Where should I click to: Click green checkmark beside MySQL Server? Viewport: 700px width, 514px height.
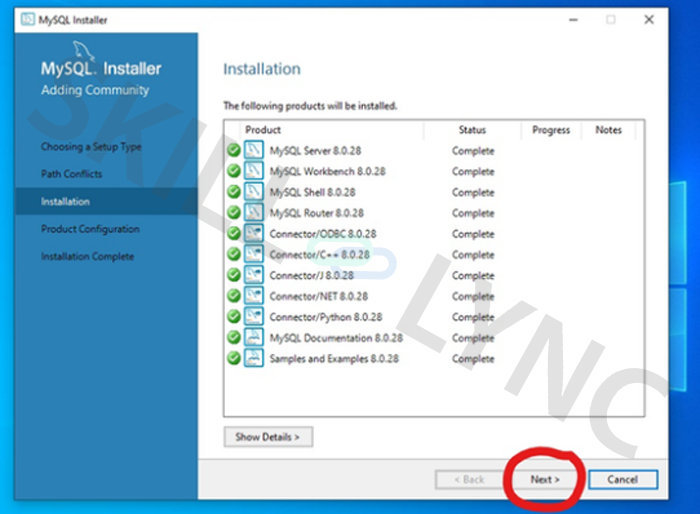tap(233, 150)
